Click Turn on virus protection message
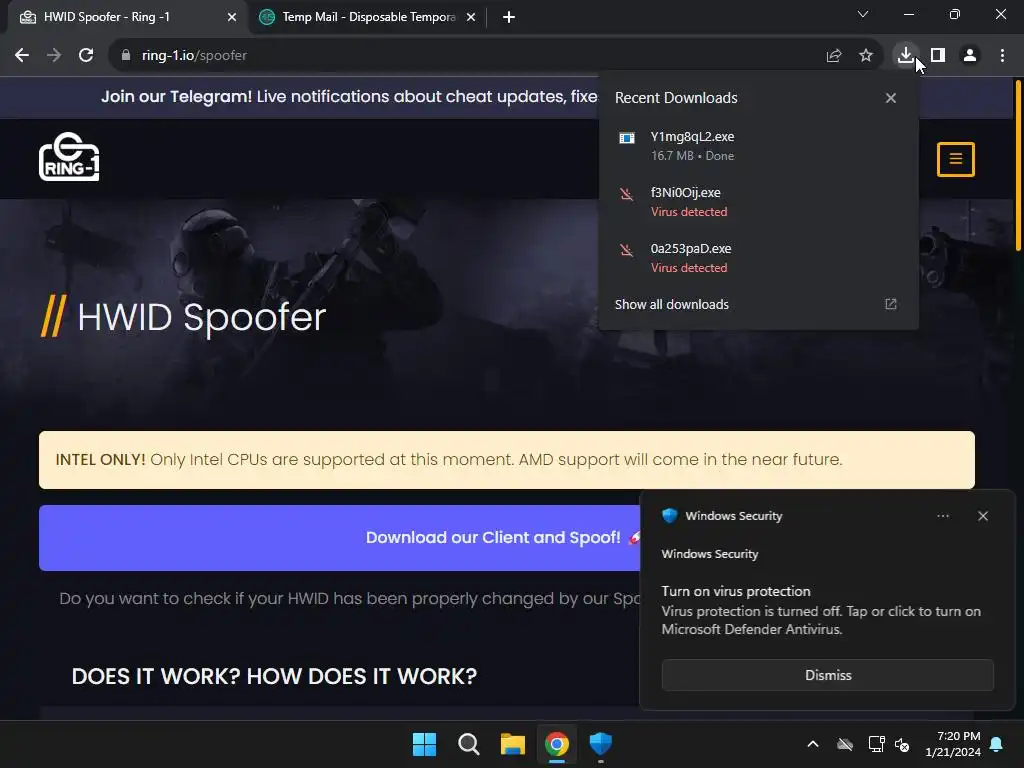The image size is (1024, 768). coord(822,610)
